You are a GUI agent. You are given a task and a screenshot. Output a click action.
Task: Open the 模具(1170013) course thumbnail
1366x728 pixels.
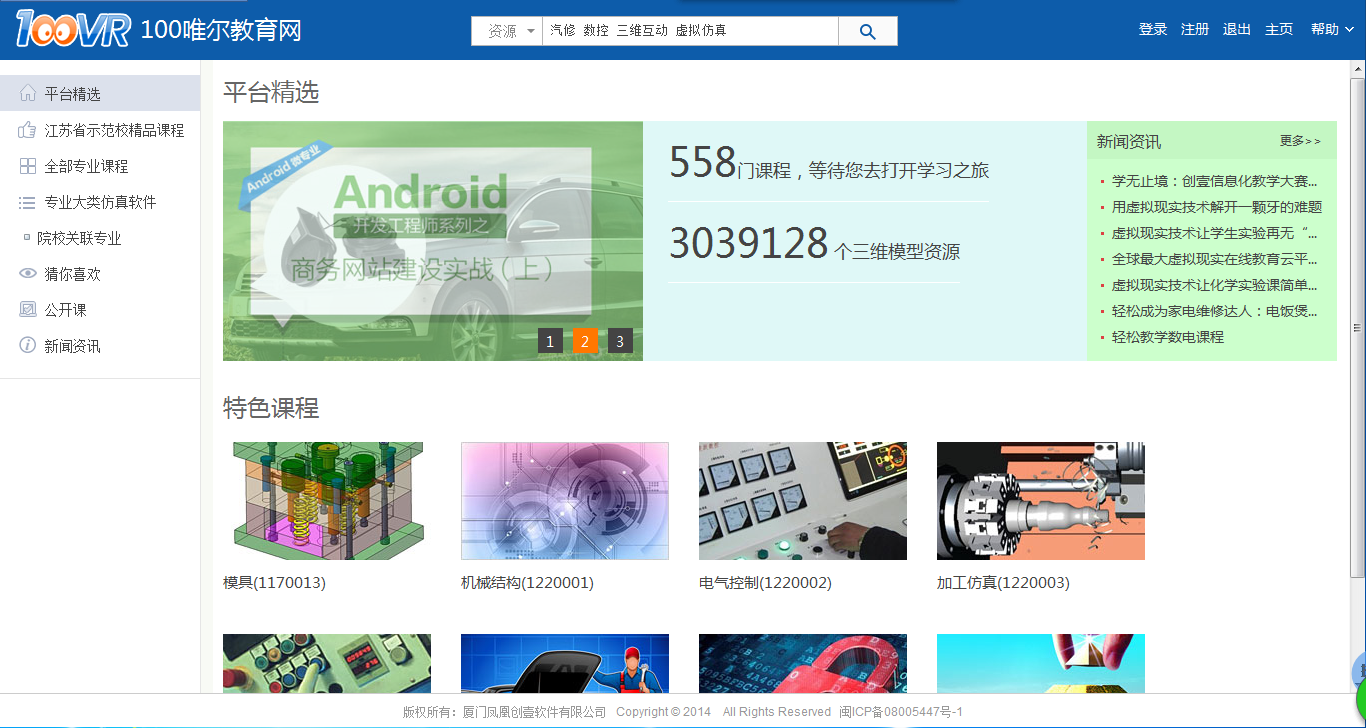coord(328,501)
